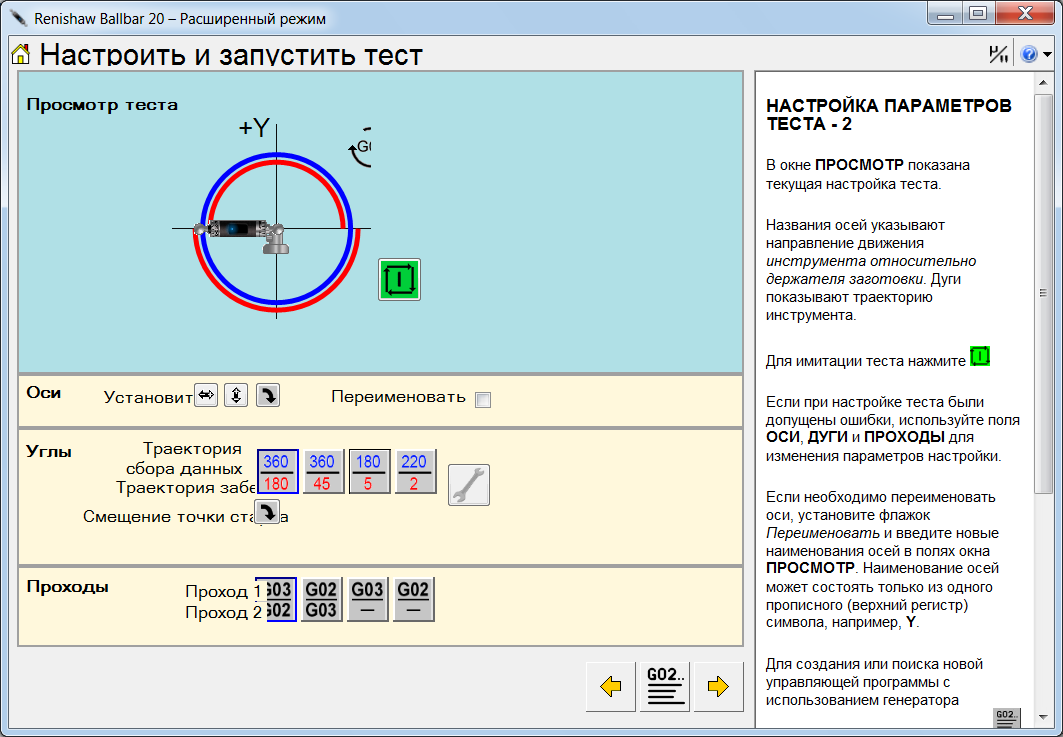Click the start point offset arrow icon
This screenshot has height=737, width=1063.
tap(268, 512)
